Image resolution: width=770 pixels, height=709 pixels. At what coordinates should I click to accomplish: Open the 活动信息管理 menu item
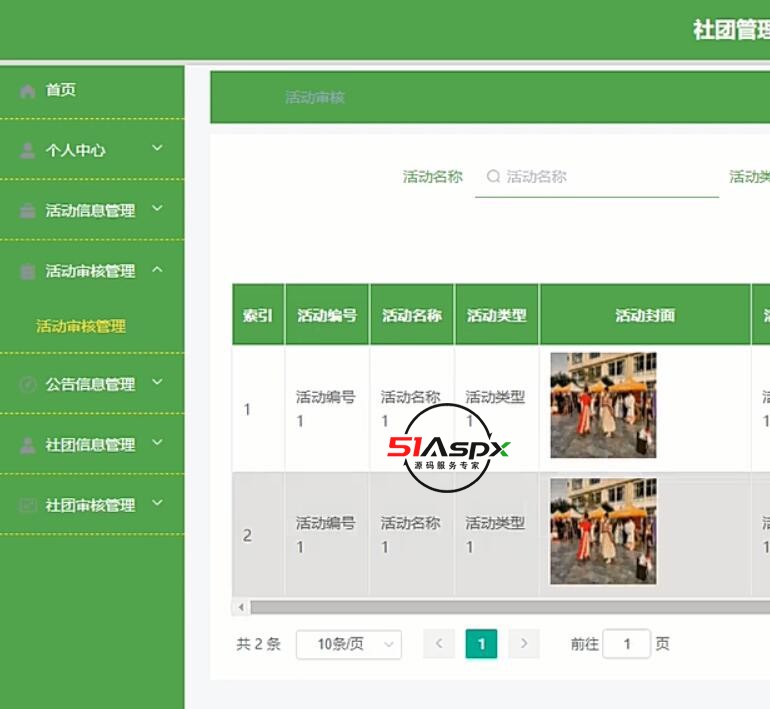(x=92, y=210)
